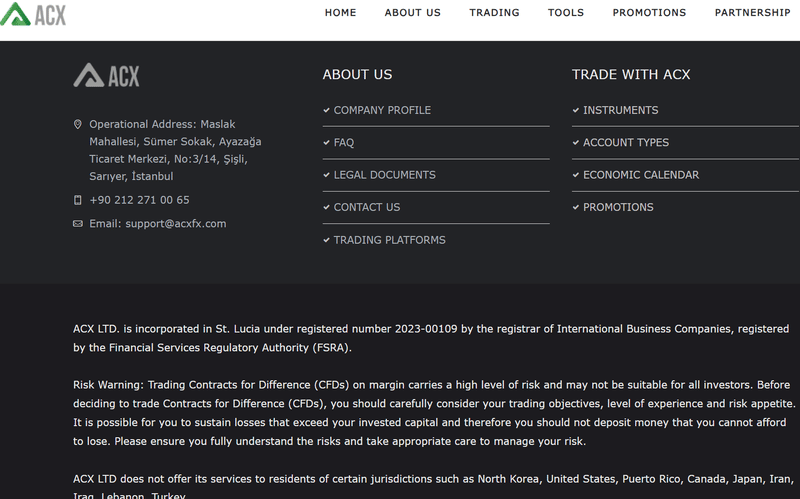Viewport: 800px width, 499px height.
Task: Click the gray ACX footer logo
Action: click(106, 75)
